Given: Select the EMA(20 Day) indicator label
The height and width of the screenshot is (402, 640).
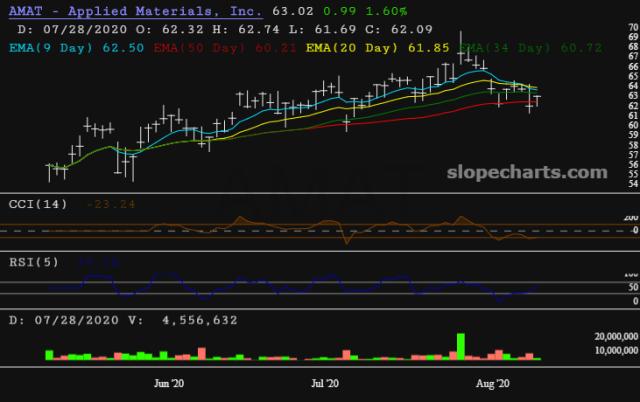Looking at the screenshot, I should point(346,47).
